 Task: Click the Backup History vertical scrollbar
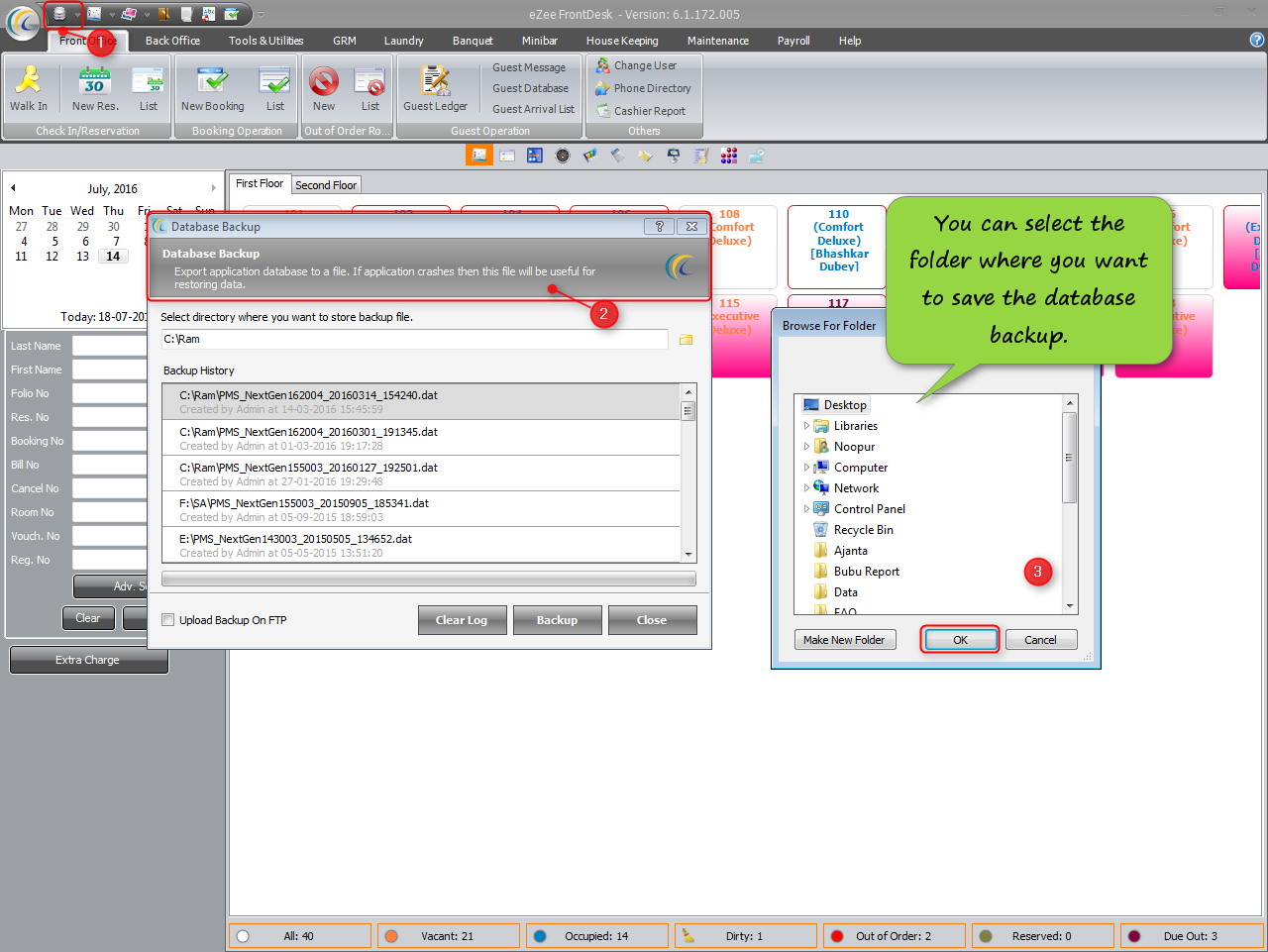coord(688,474)
